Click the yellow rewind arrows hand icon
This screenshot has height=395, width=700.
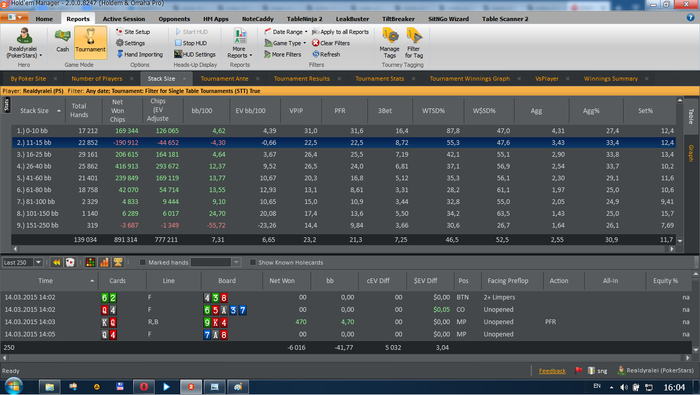pyautogui.click(x=57, y=262)
